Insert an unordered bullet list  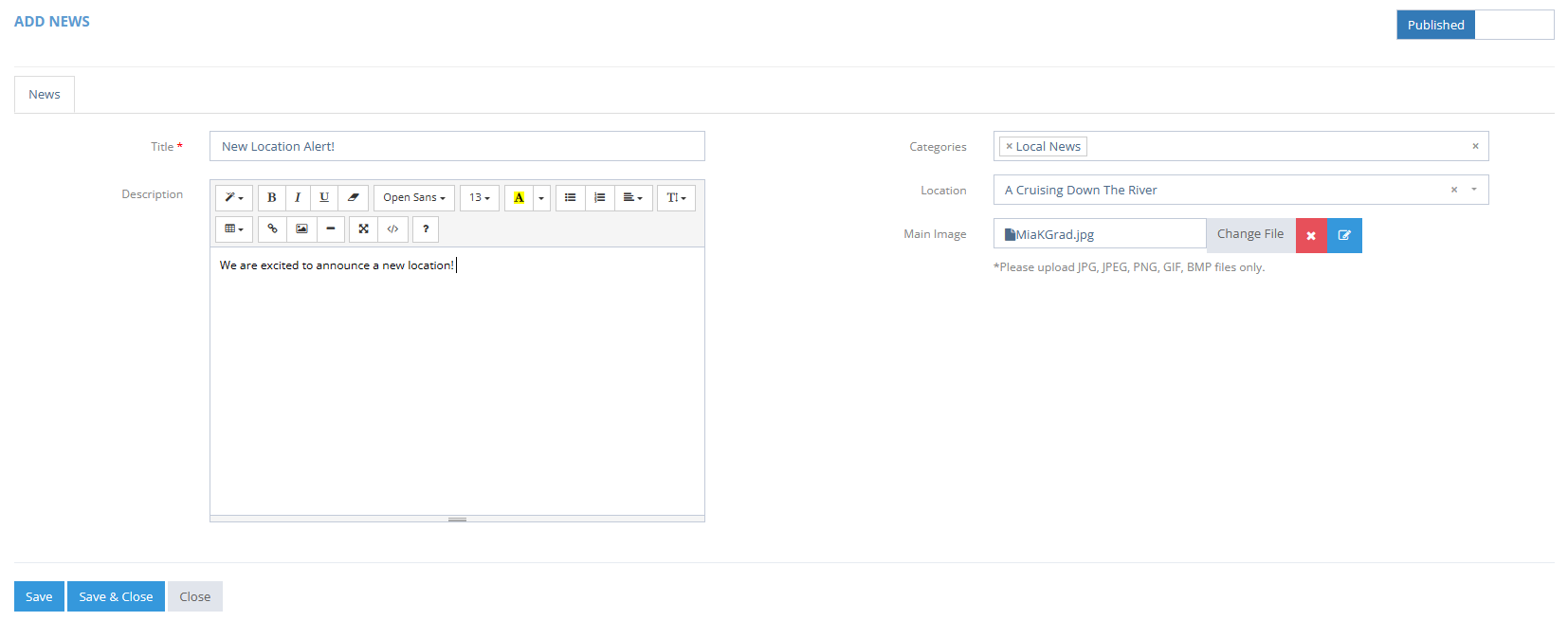click(x=571, y=197)
